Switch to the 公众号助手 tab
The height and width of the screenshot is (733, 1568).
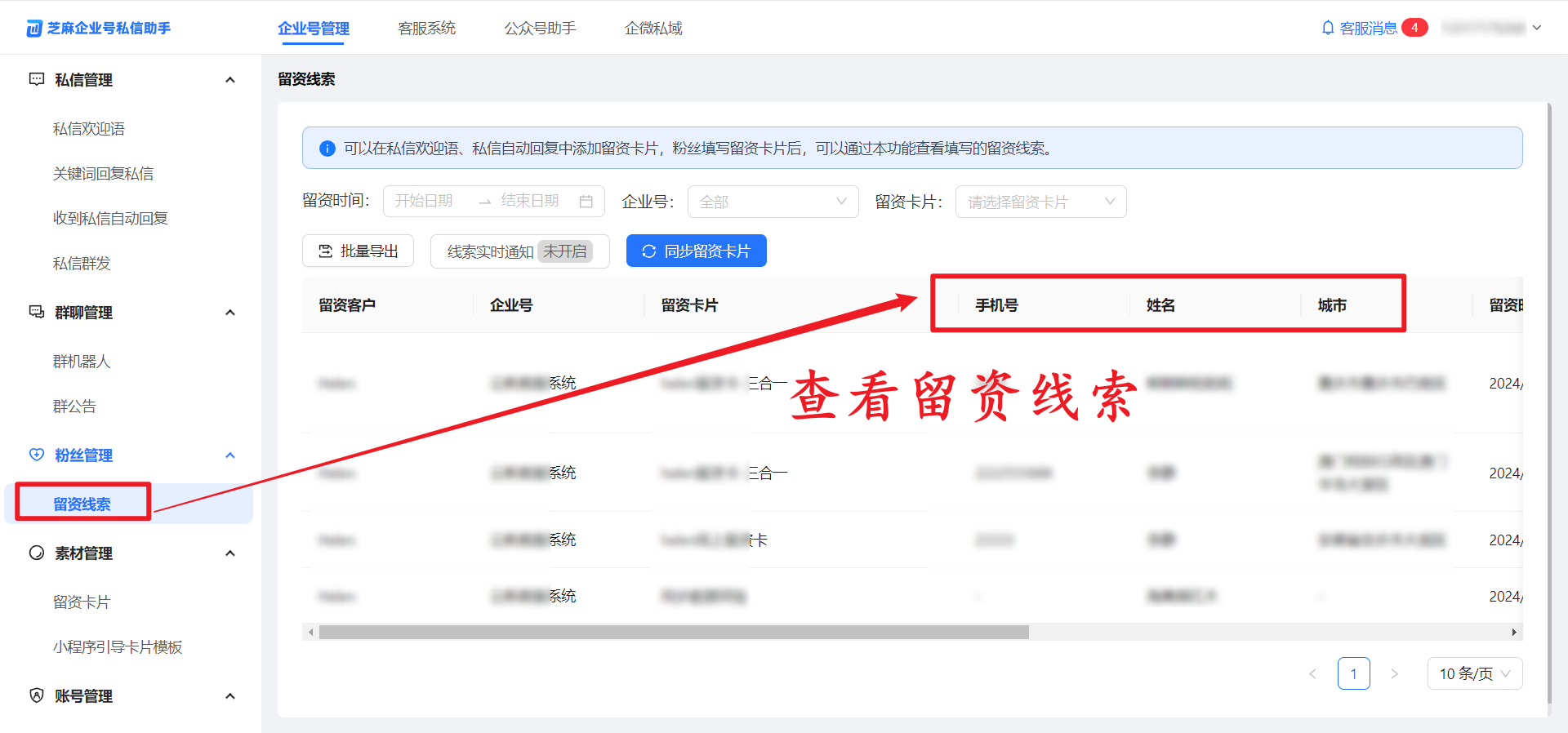(540, 29)
